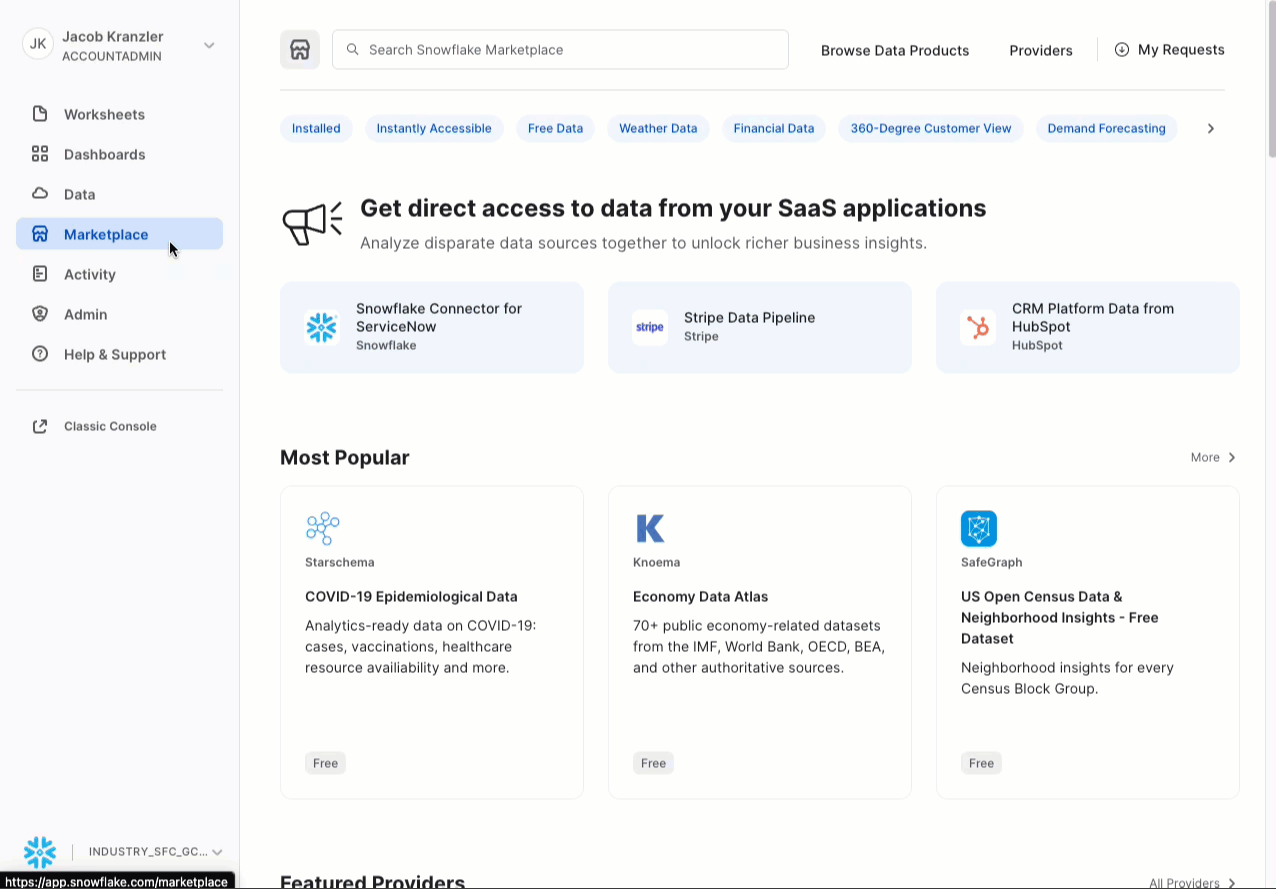Image resolution: width=1276 pixels, height=889 pixels.
Task: Toggle the Installed filter chip
Action: pyautogui.click(x=316, y=128)
